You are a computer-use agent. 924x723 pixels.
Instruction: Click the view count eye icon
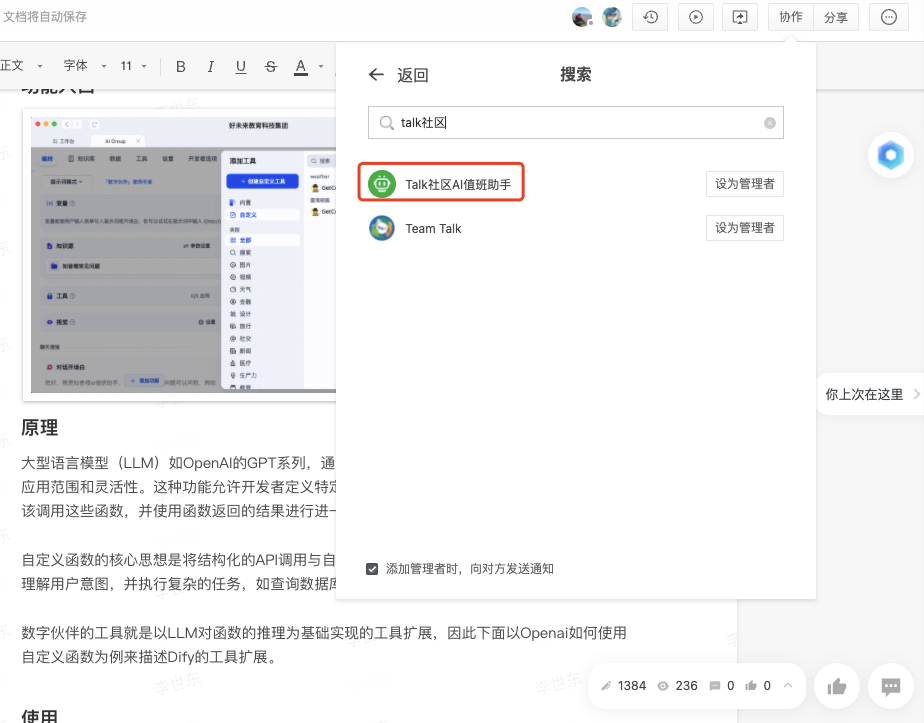[663, 686]
